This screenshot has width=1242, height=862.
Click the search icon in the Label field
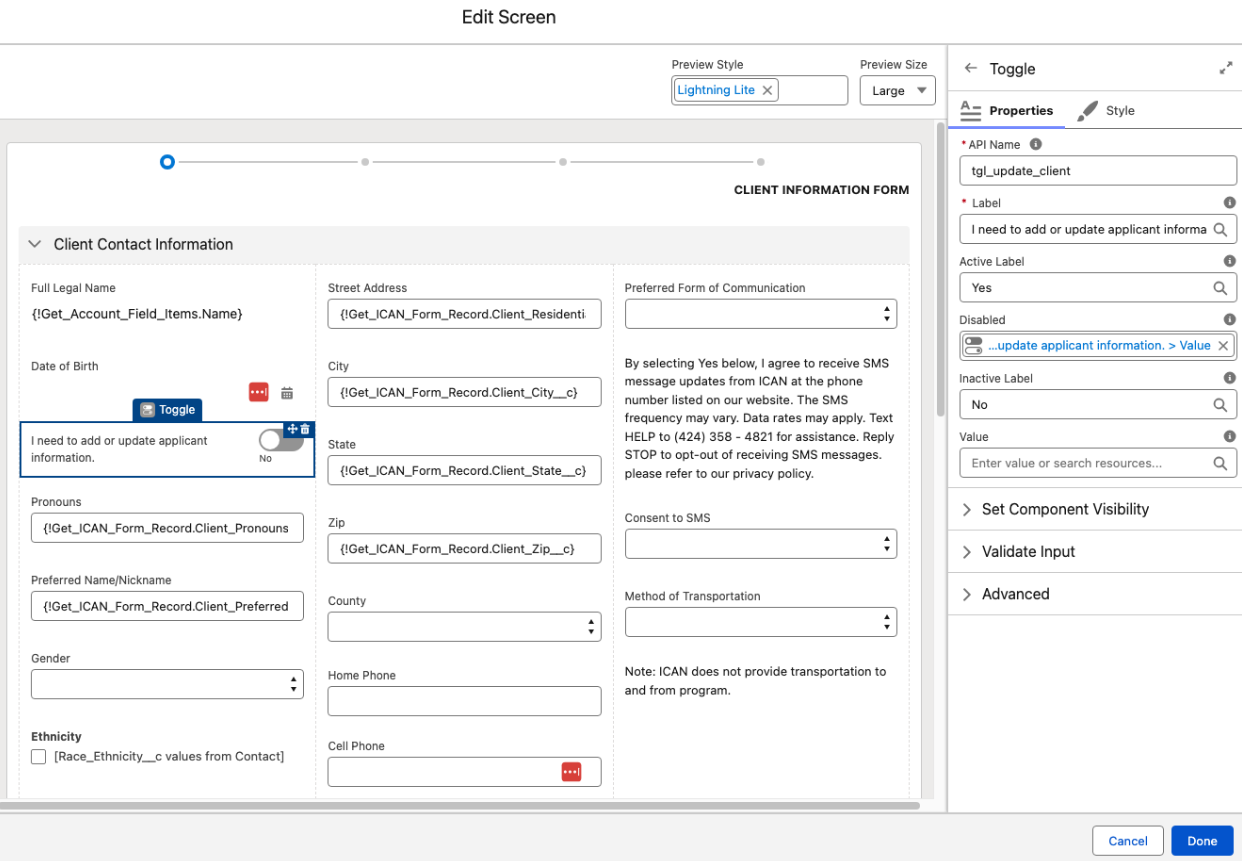tap(1220, 229)
